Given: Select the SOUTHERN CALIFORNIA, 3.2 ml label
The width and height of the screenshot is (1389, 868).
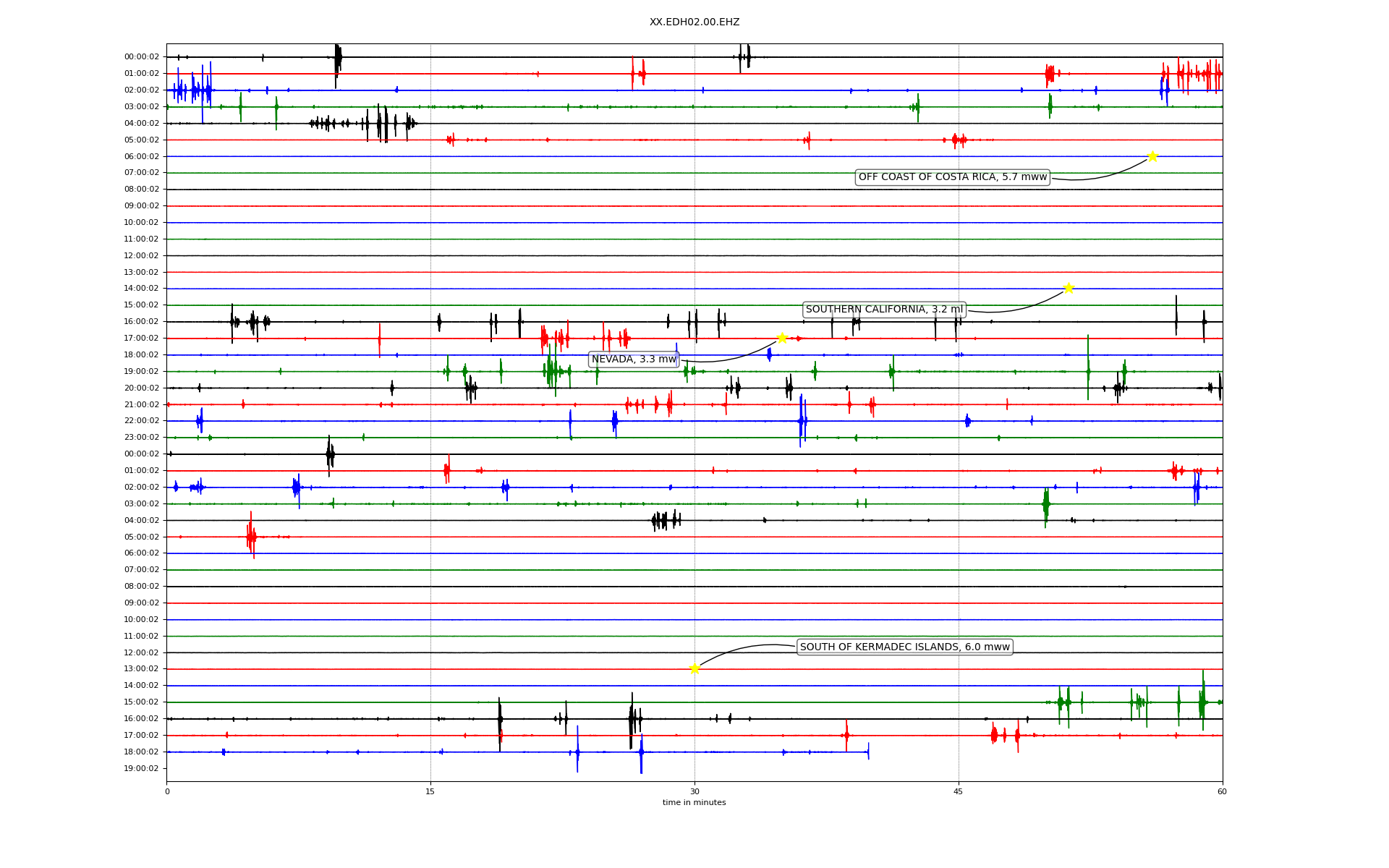Looking at the screenshot, I should point(884,310).
